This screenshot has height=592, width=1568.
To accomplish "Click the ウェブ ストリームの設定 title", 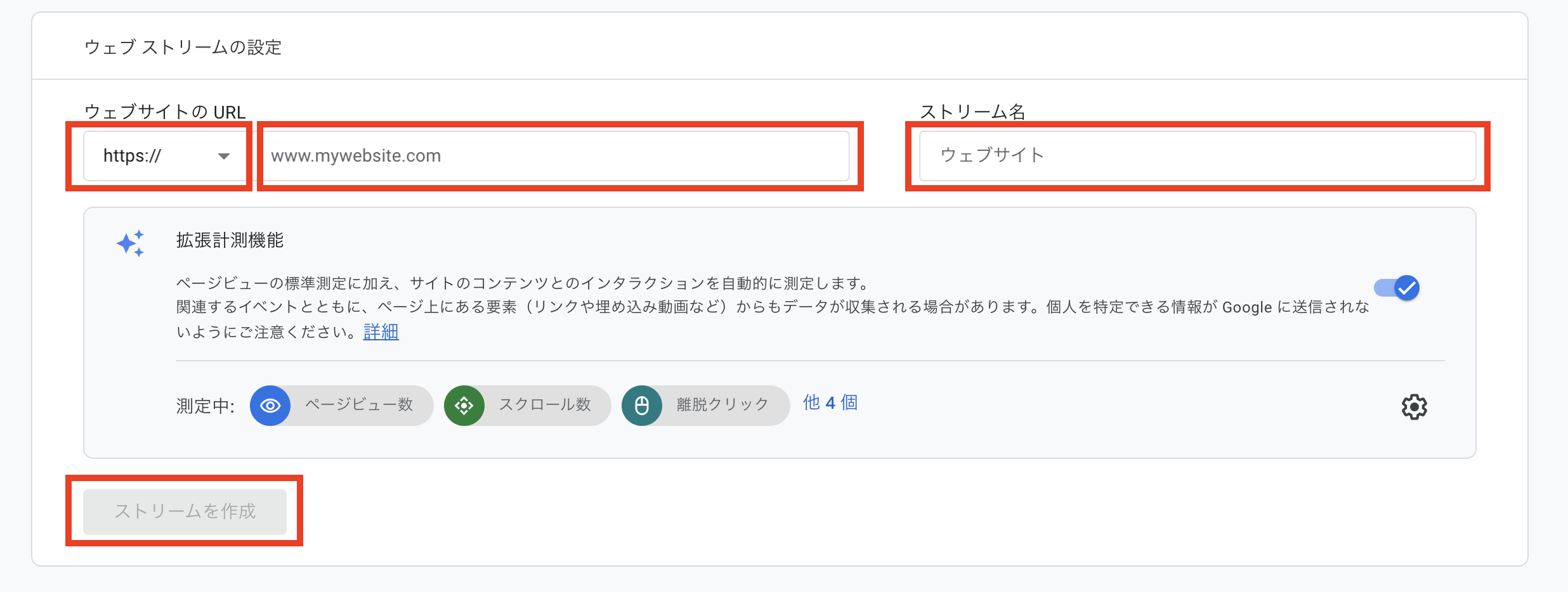I will pyautogui.click(x=183, y=47).
